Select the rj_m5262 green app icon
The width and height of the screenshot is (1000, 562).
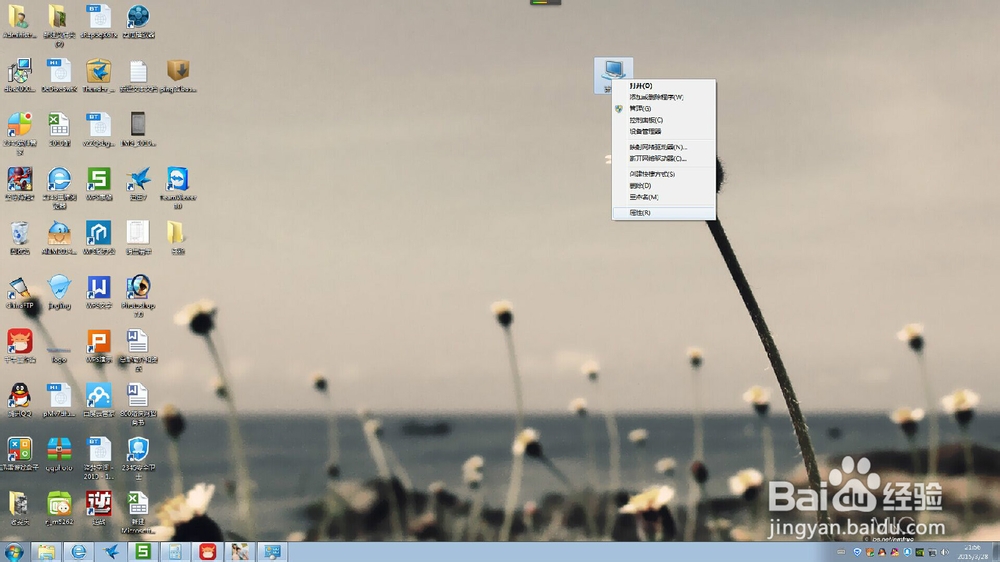click(x=59, y=508)
